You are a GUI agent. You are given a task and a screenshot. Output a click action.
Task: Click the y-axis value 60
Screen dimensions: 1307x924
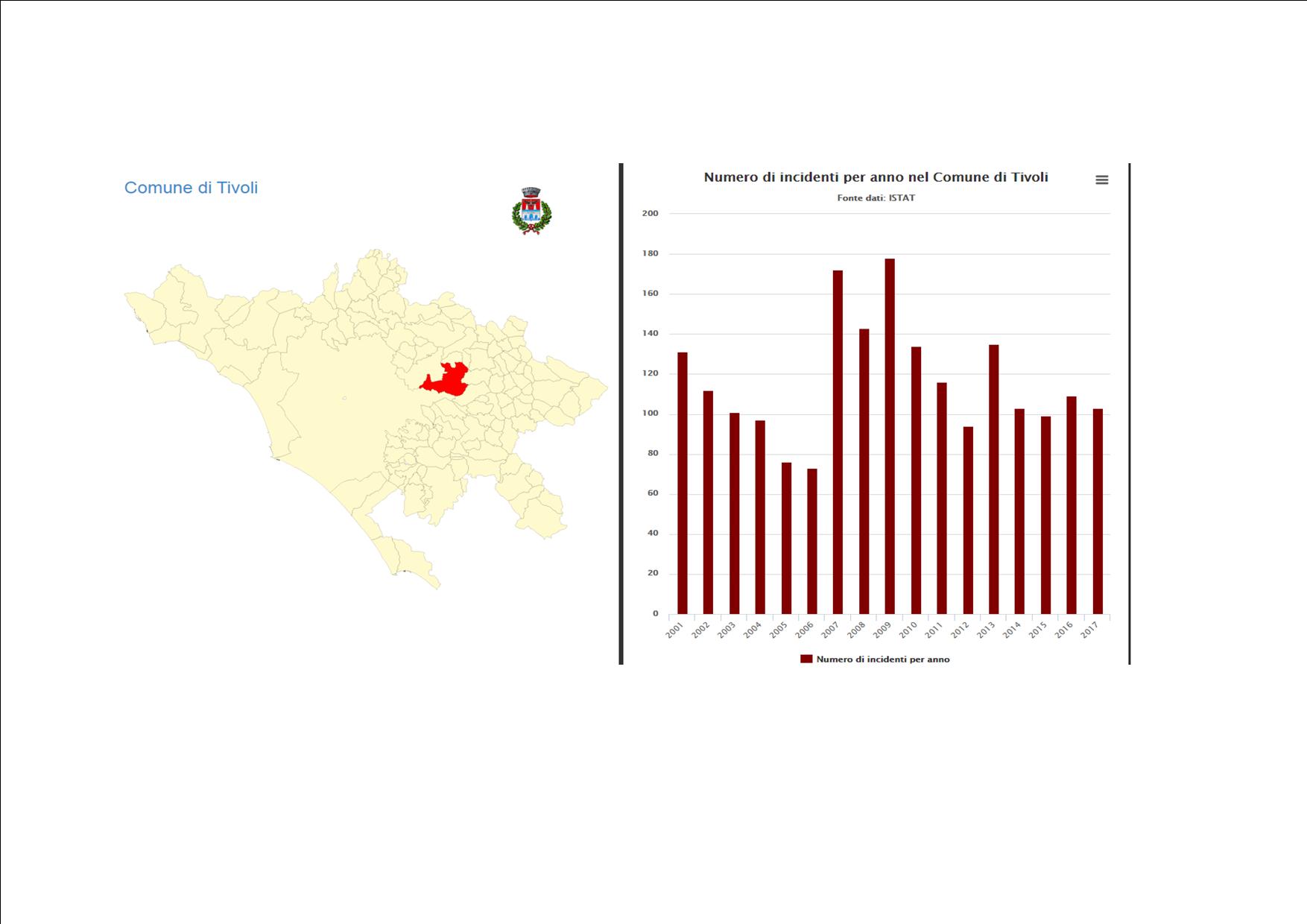[653, 493]
